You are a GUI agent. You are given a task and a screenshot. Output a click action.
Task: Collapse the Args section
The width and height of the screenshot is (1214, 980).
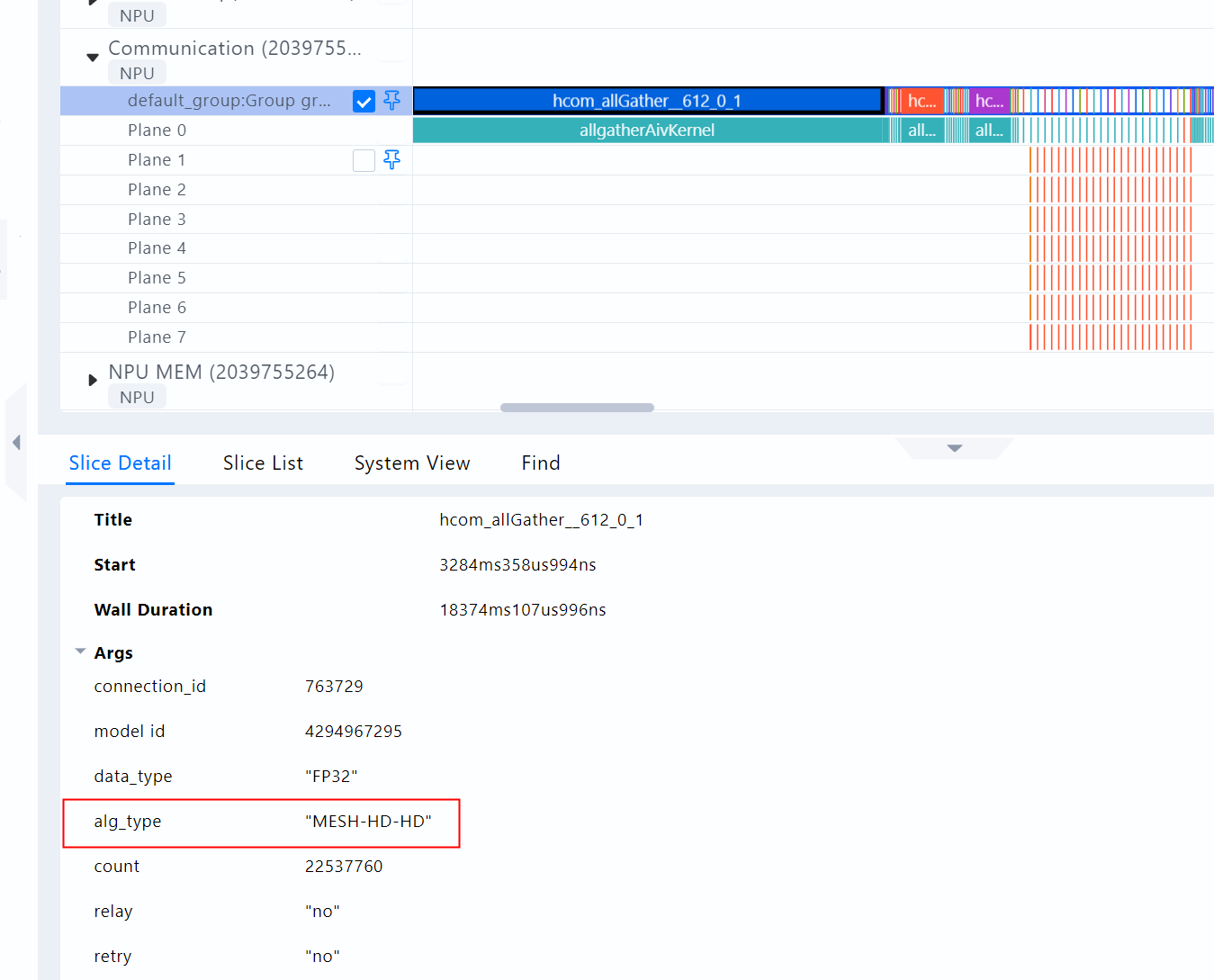click(81, 652)
